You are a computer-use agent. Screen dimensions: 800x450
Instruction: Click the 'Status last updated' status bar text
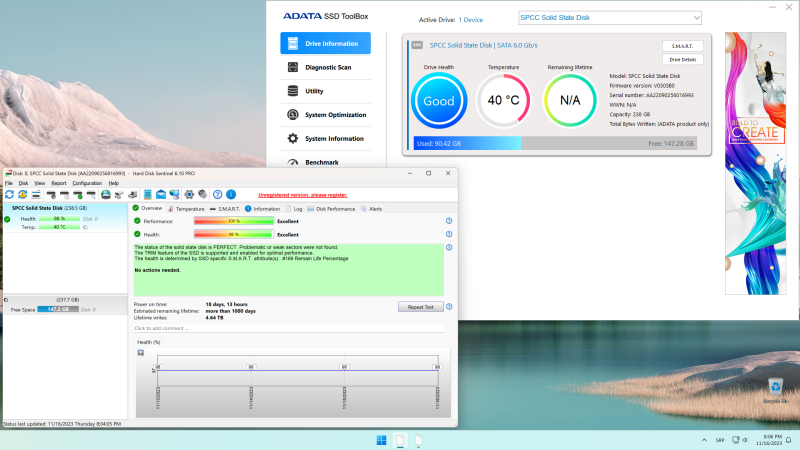point(62,423)
